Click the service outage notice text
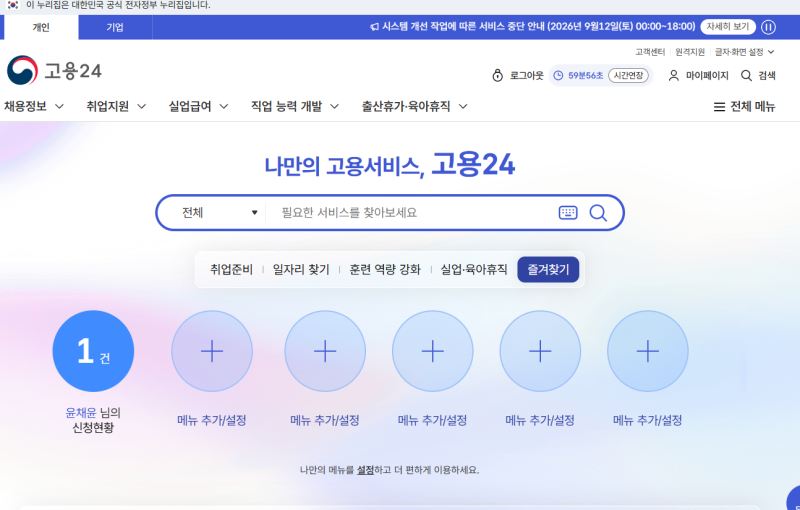This screenshot has height=510, width=800. [539, 27]
